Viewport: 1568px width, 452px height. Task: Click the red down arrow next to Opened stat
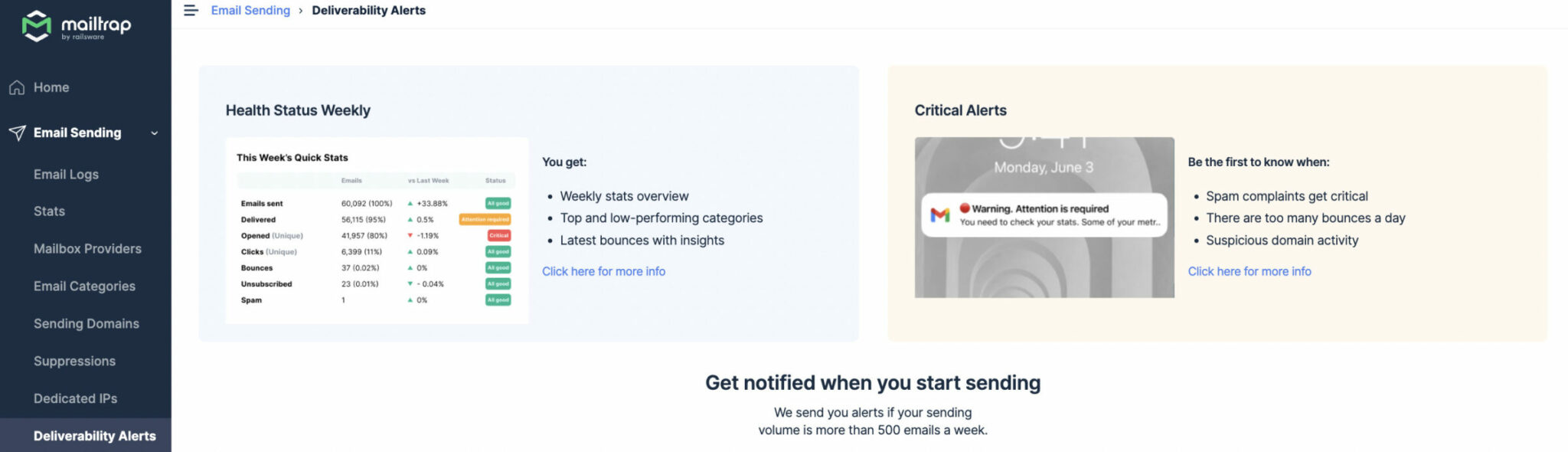click(410, 235)
